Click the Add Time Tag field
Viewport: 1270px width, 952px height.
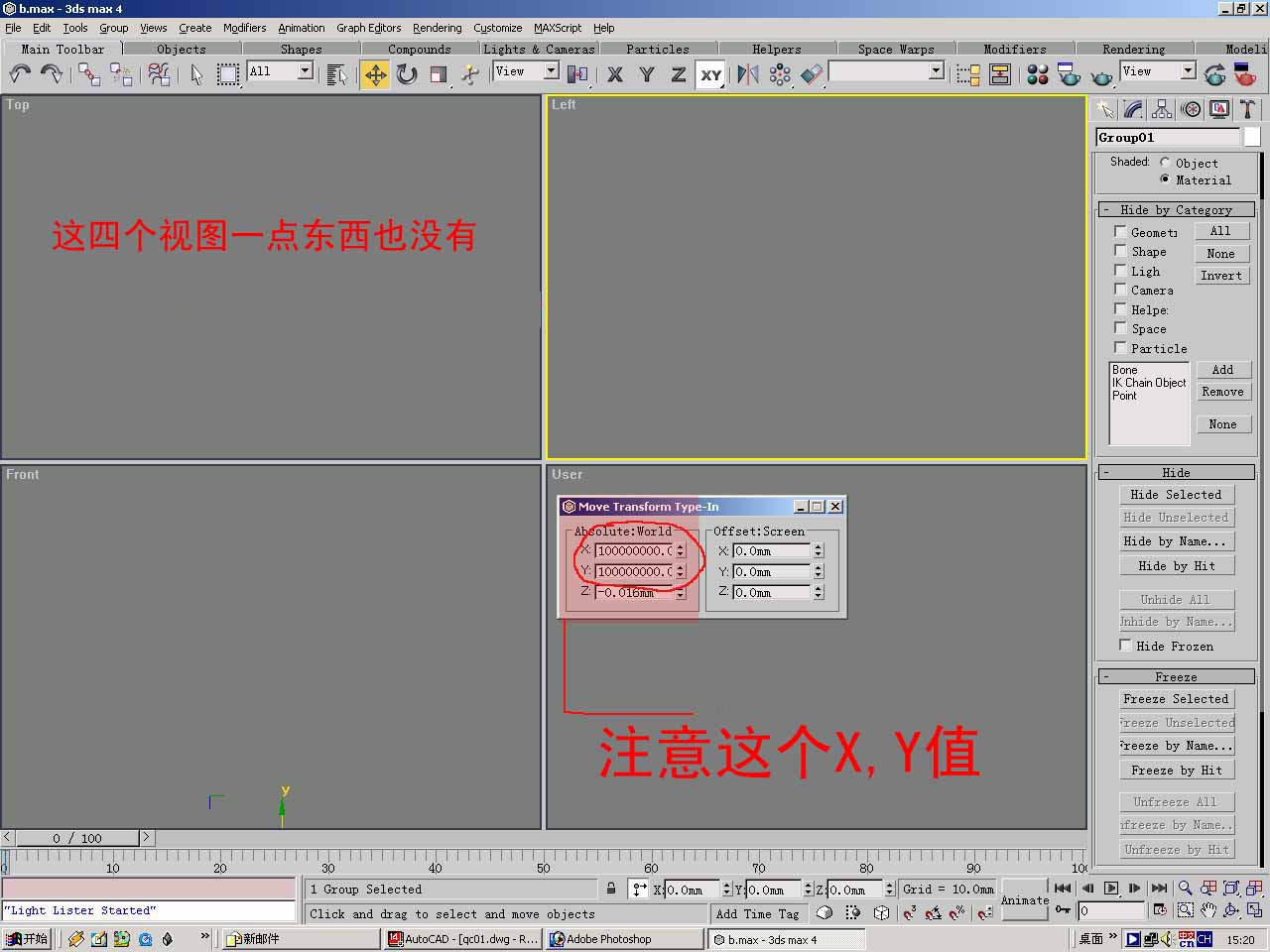[x=757, y=914]
